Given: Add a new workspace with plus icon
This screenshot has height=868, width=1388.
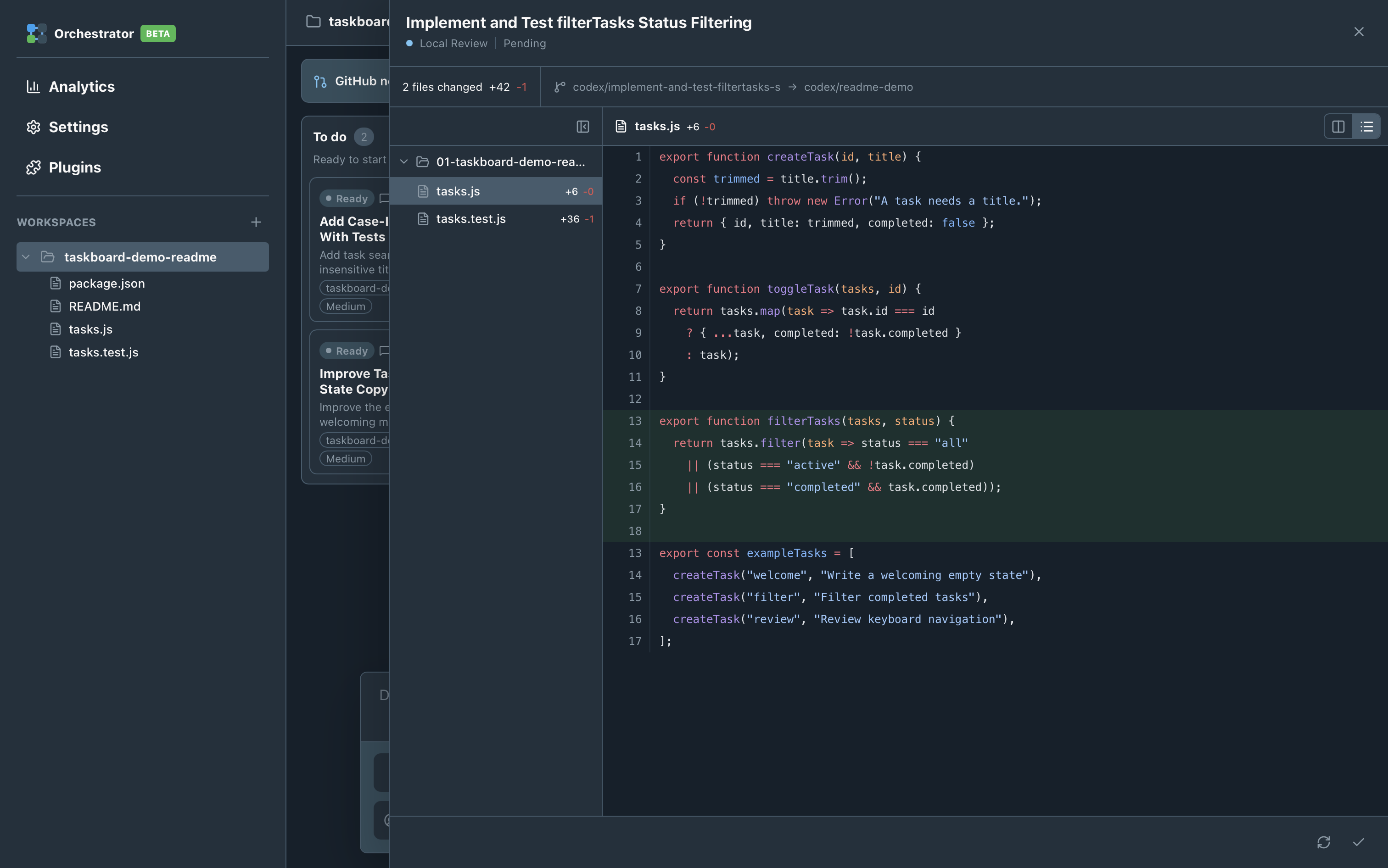Looking at the screenshot, I should tap(256, 222).
